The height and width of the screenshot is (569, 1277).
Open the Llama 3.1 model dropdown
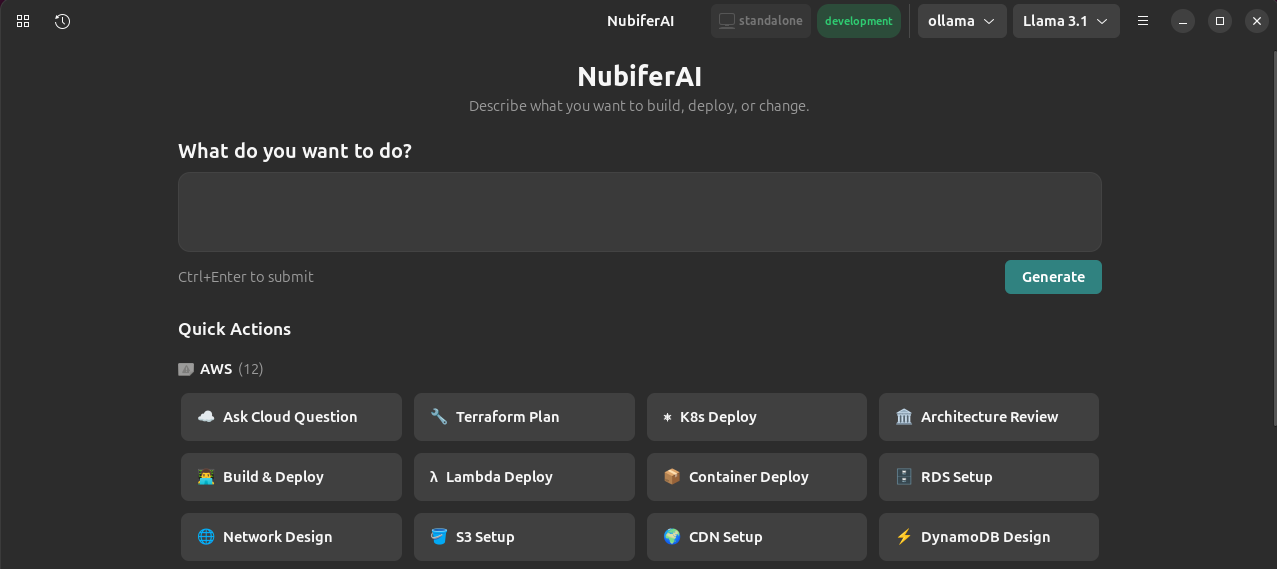tap(1066, 21)
